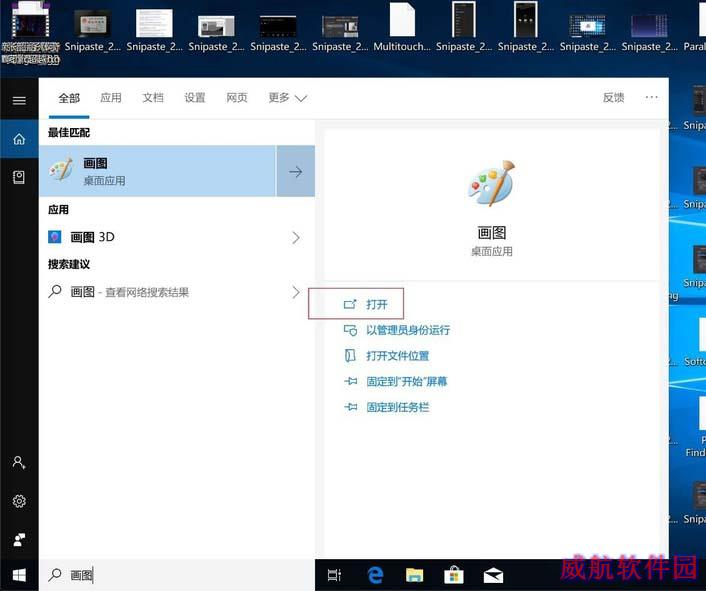
Task: Expand the chevron next to 画图 3D
Action: pyautogui.click(x=295, y=237)
